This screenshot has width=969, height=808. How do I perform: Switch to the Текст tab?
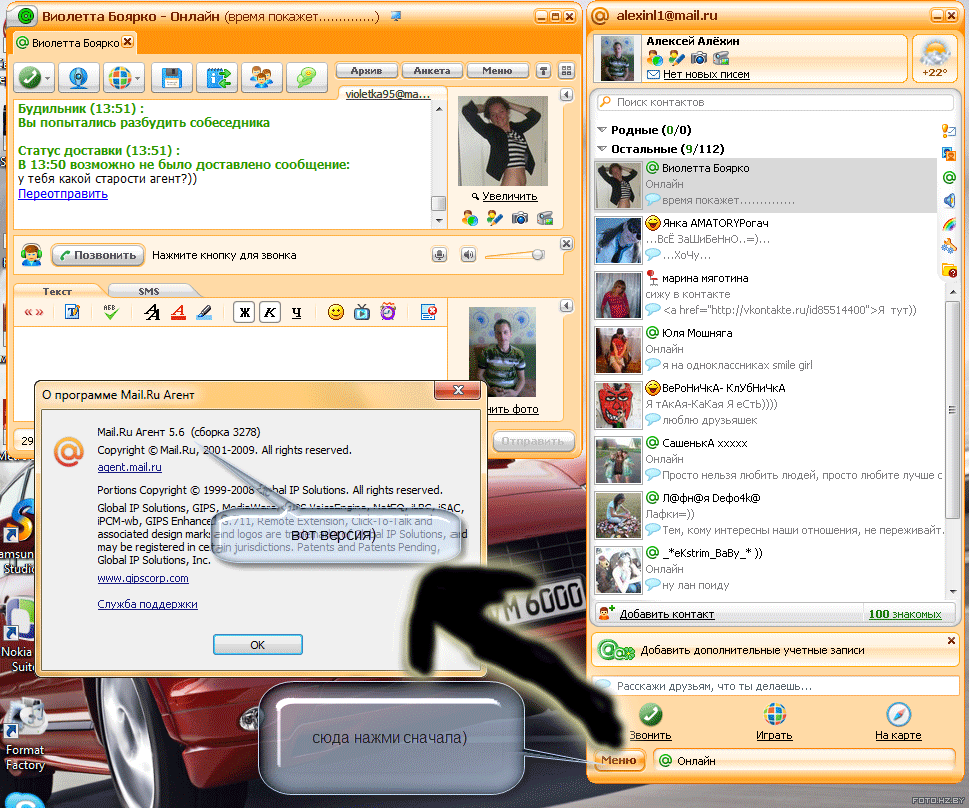pos(57,291)
